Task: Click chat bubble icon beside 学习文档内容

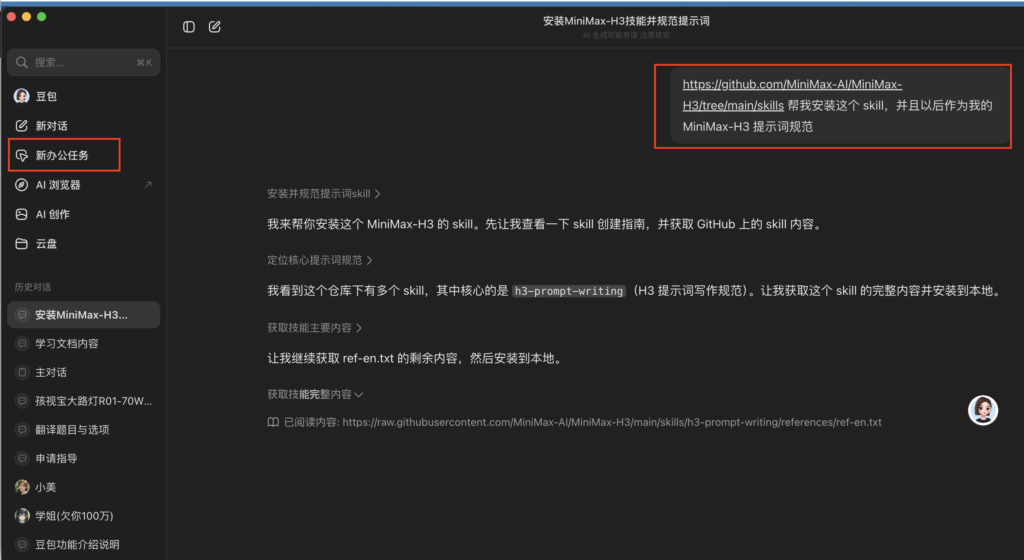Action: [x=22, y=343]
